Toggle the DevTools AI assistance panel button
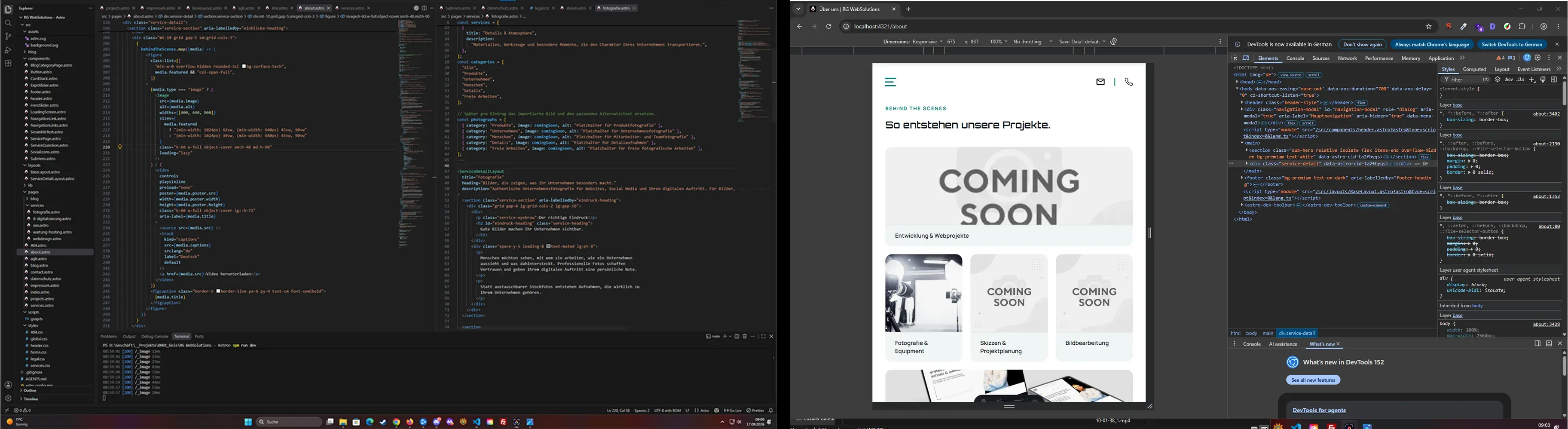The image size is (1568, 429). pyautogui.click(x=1527, y=58)
